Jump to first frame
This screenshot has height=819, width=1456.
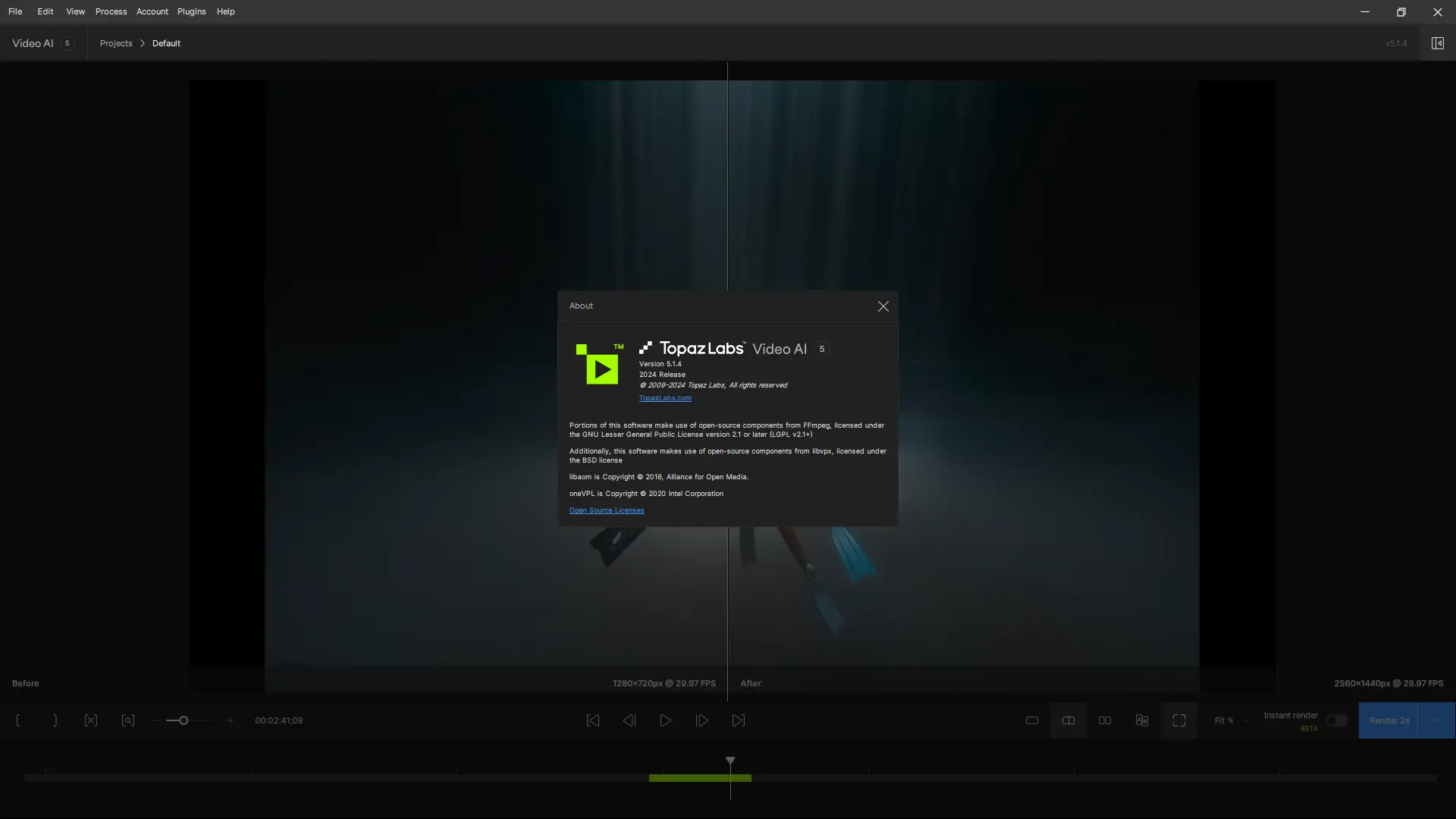click(x=593, y=720)
